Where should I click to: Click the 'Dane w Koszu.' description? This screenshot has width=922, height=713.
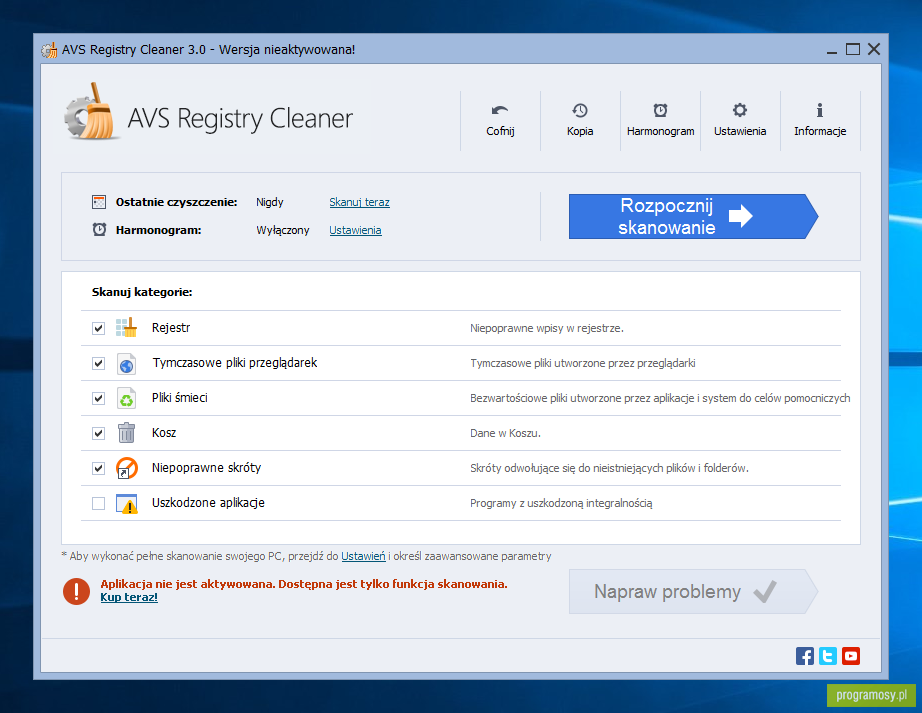click(x=505, y=433)
